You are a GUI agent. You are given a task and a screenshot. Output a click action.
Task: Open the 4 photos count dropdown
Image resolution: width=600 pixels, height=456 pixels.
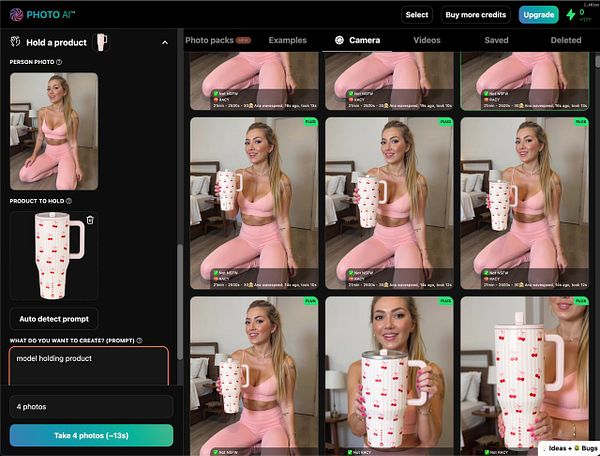pyautogui.click(x=91, y=406)
